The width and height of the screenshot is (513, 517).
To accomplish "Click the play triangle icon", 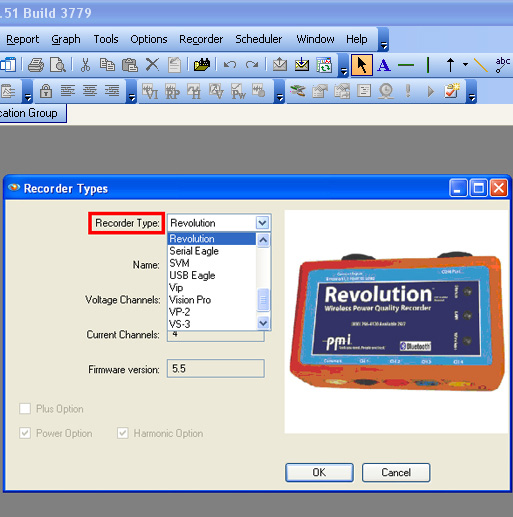I will 430,91.
